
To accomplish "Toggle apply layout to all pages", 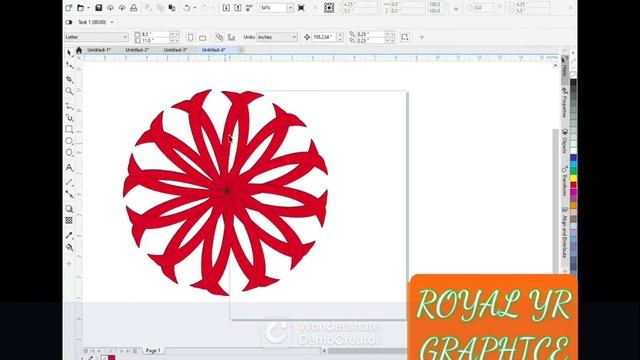I will point(220,37).
